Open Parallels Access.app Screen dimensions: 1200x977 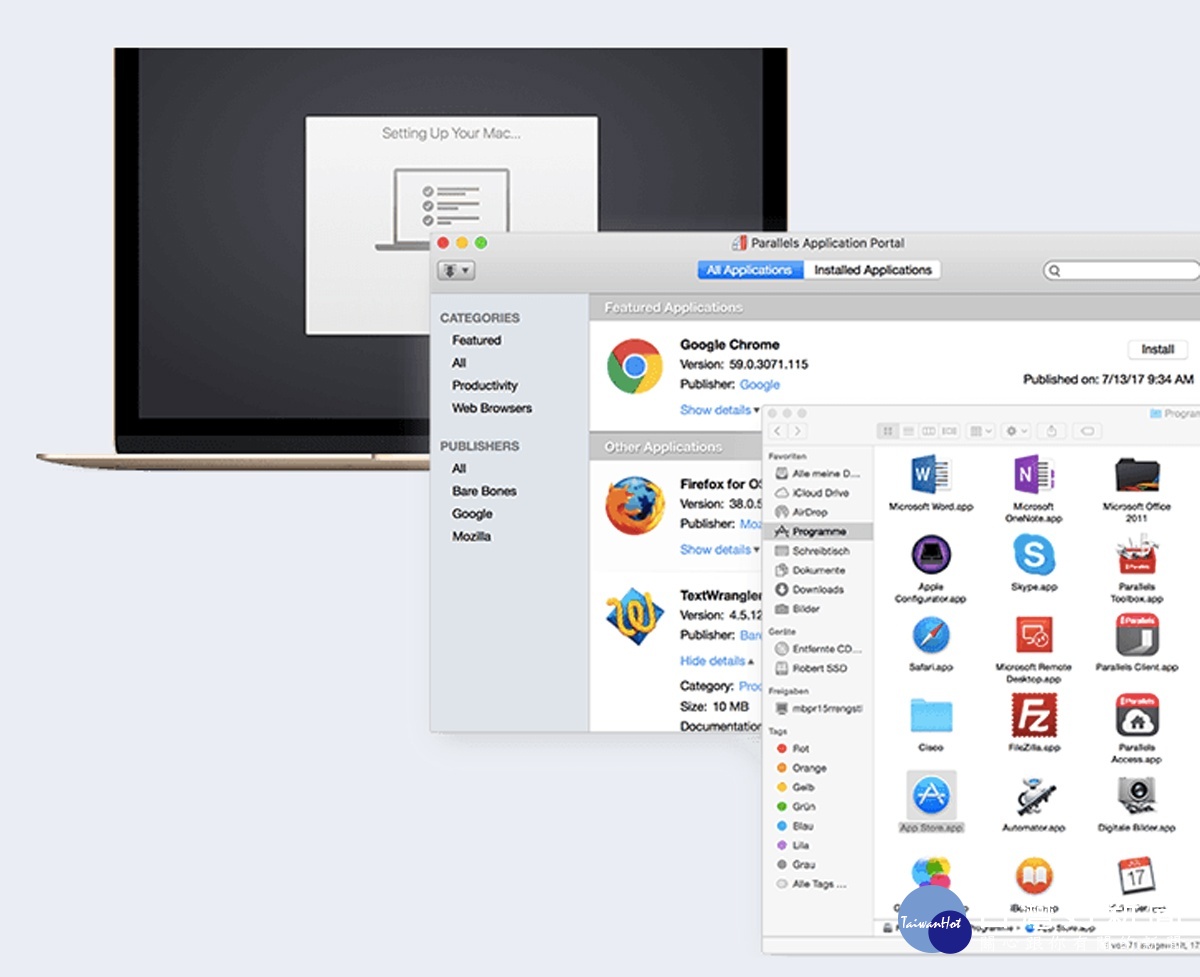point(1136,715)
